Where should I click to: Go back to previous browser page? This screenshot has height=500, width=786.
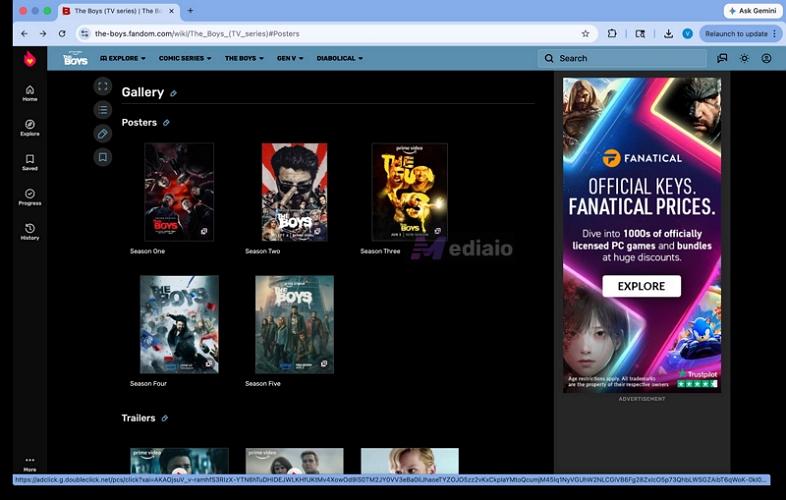coord(25,34)
